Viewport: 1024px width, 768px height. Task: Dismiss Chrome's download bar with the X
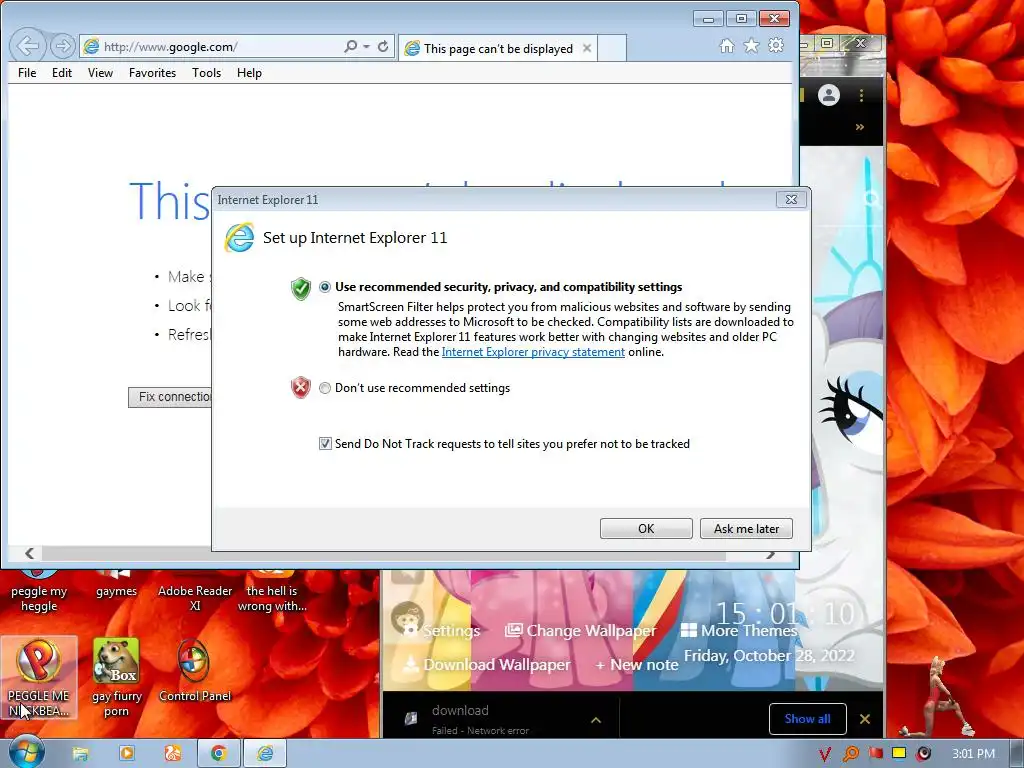865,719
